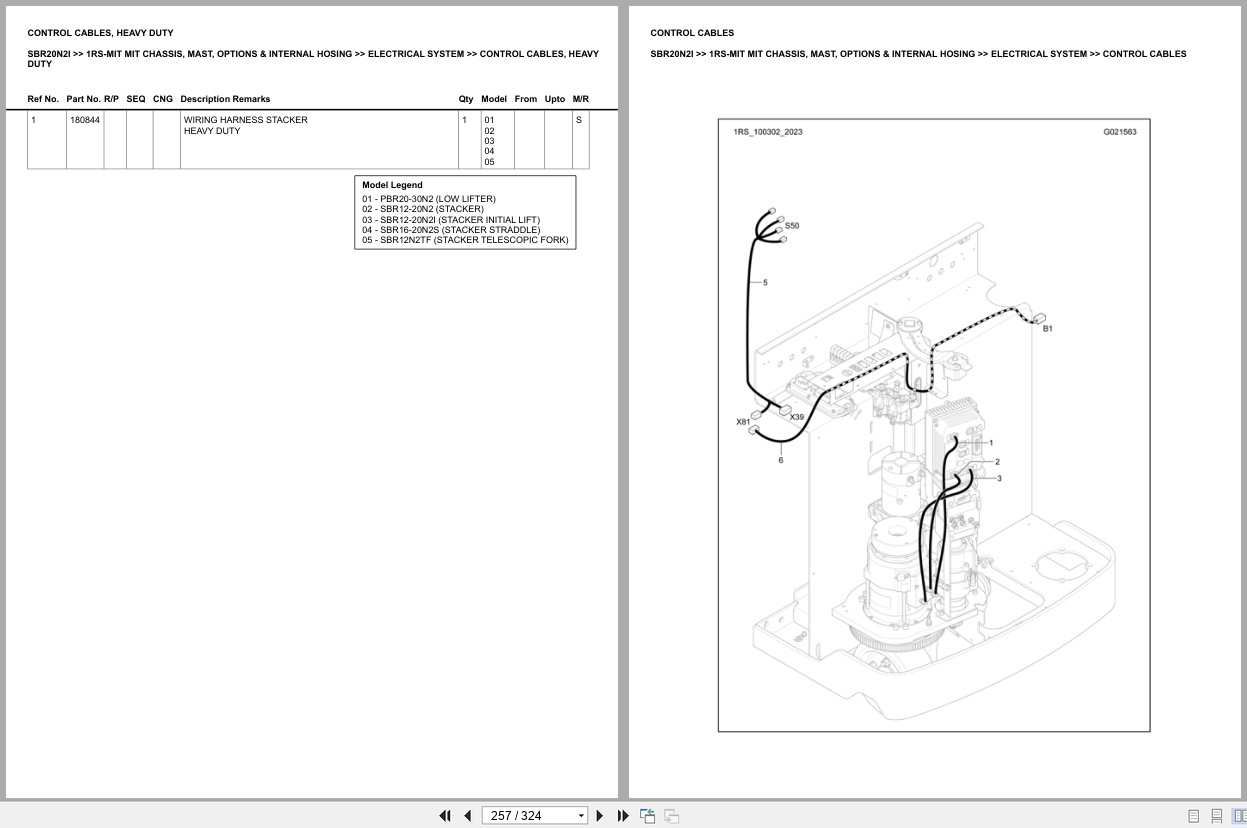This screenshot has height=828, width=1247.
Task: Click the go to next view icon
Action: pyautogui.click(x=672, y=816)
